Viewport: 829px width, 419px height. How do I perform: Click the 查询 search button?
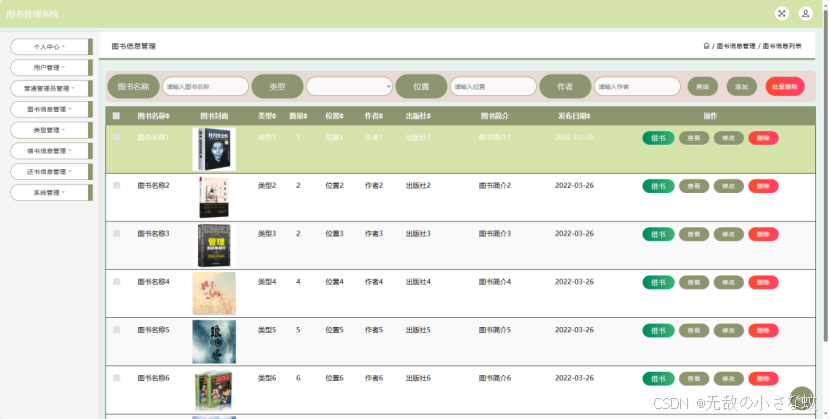point(703,87)
